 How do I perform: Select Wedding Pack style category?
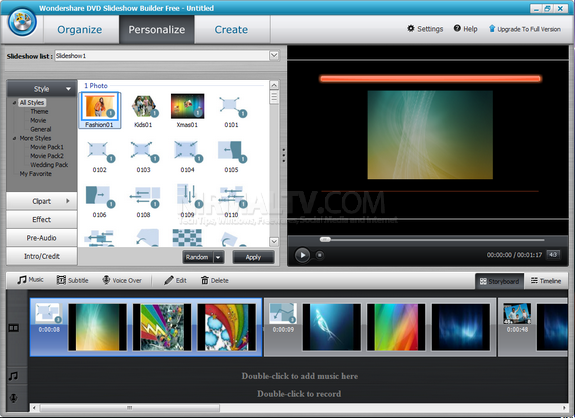point(49,165)
